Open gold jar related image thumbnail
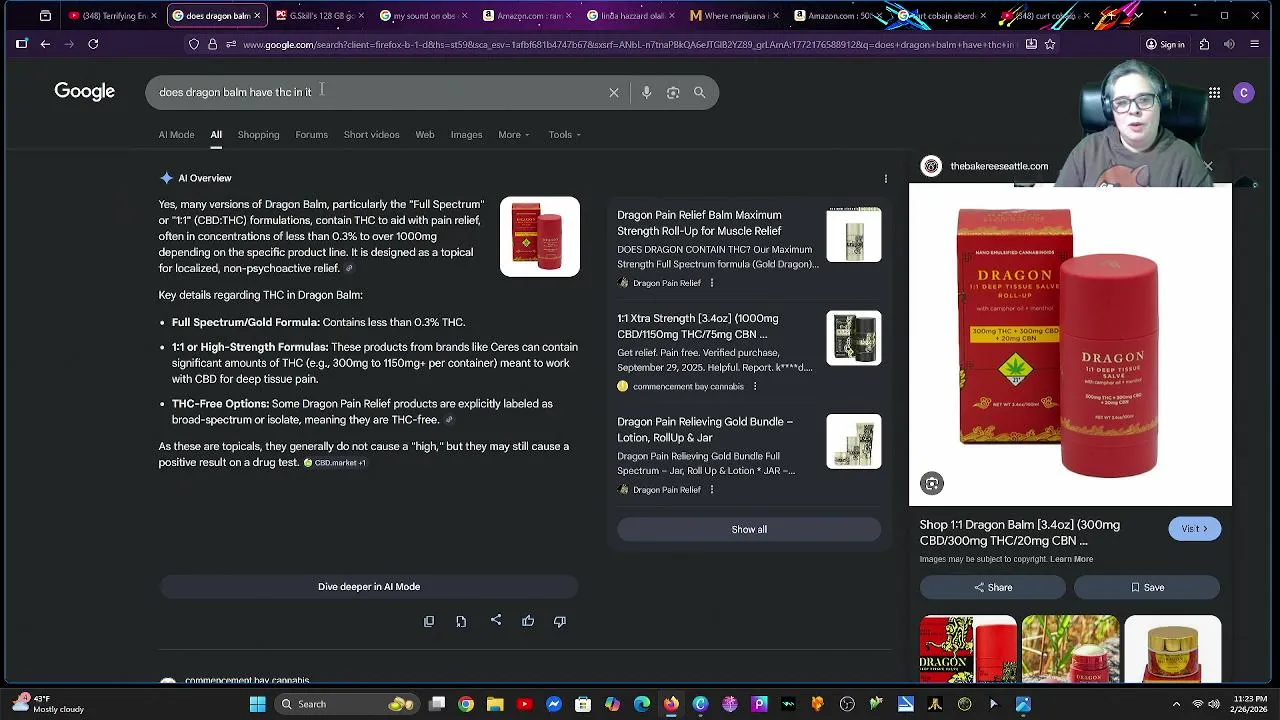 [1172, 649]
